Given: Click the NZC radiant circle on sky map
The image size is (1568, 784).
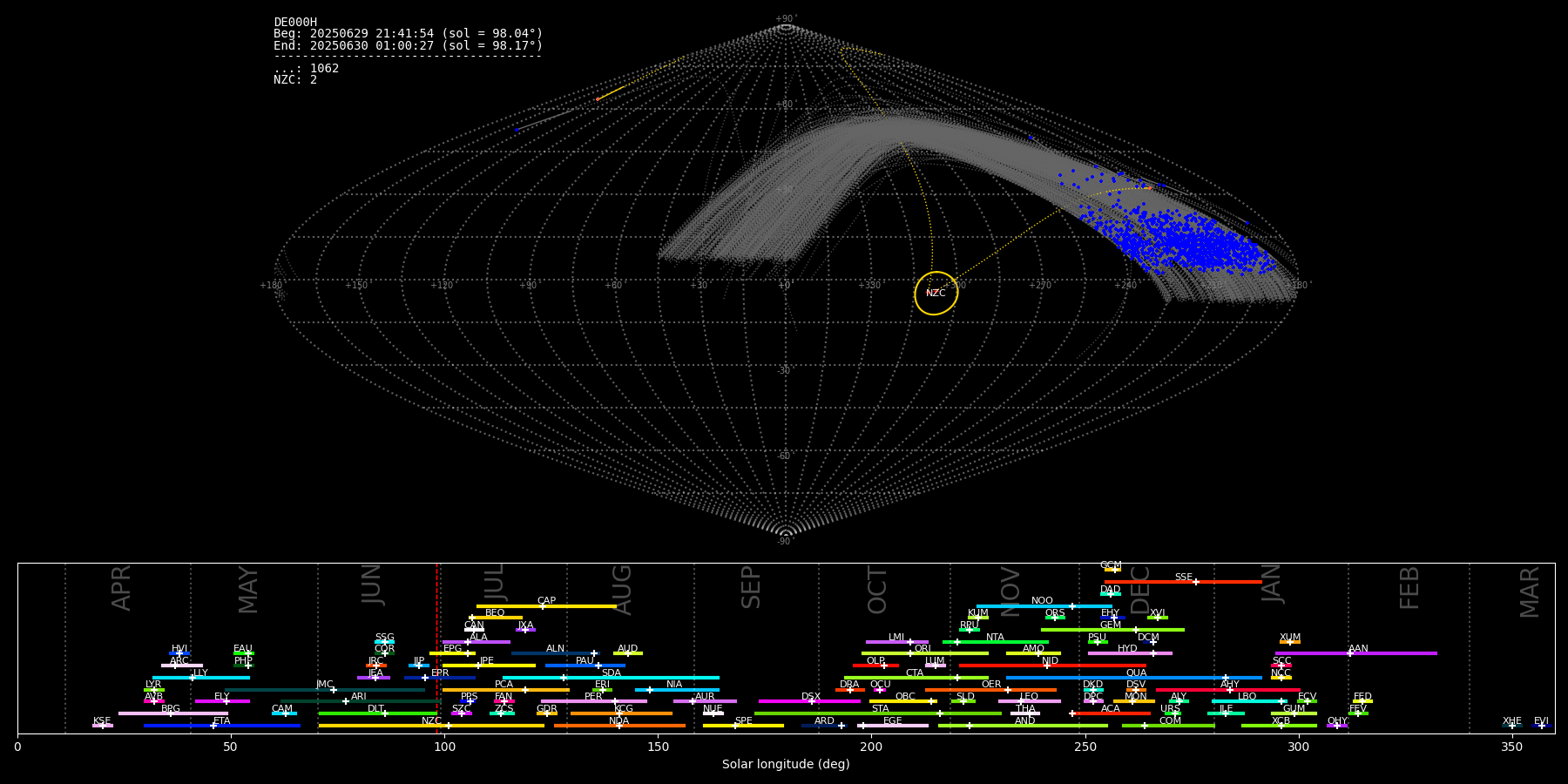Looking at the screenshot, I should pyautogui.click(x=936, y=294).
